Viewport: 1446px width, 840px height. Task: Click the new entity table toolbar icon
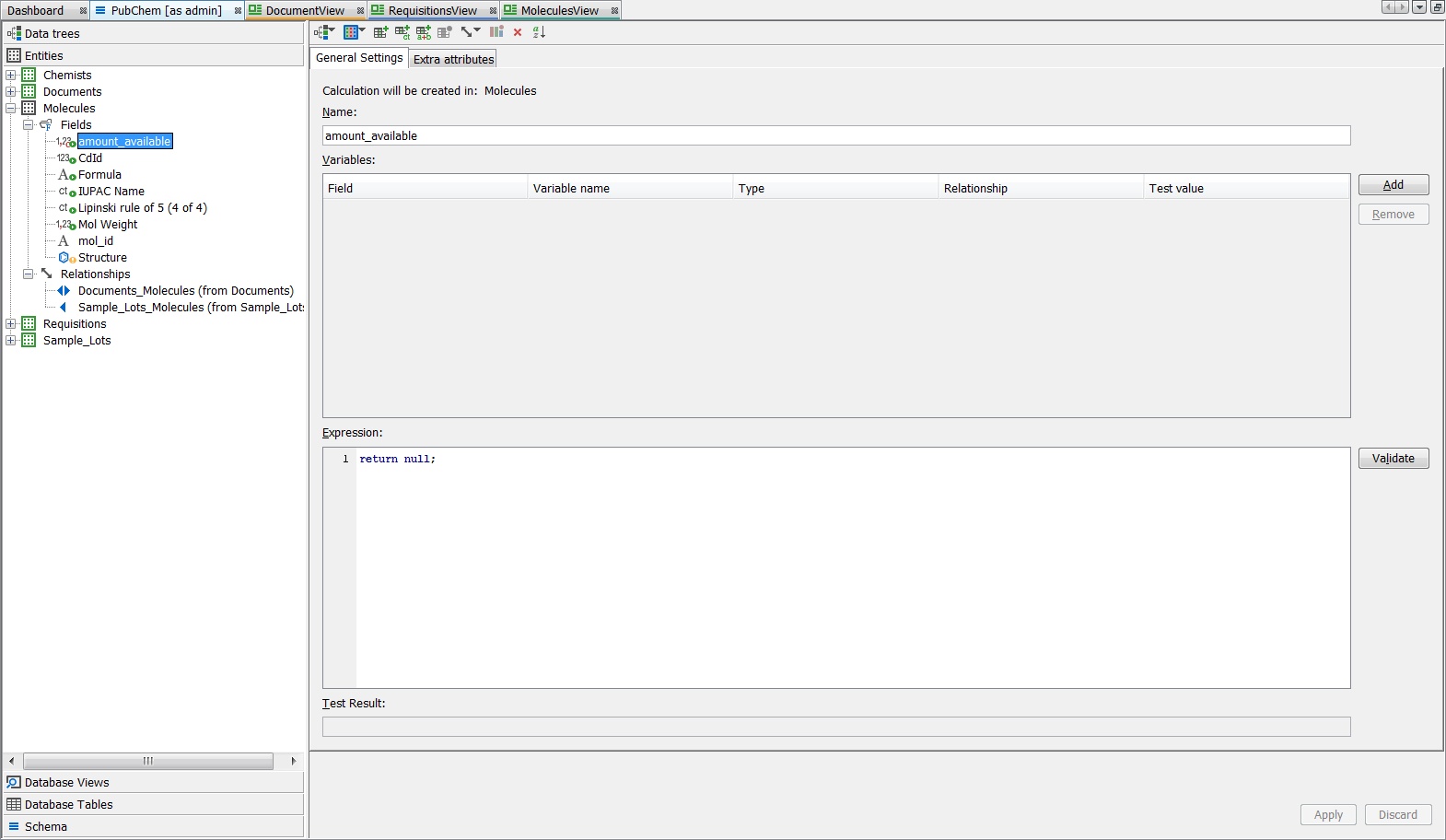pos(352,32)
